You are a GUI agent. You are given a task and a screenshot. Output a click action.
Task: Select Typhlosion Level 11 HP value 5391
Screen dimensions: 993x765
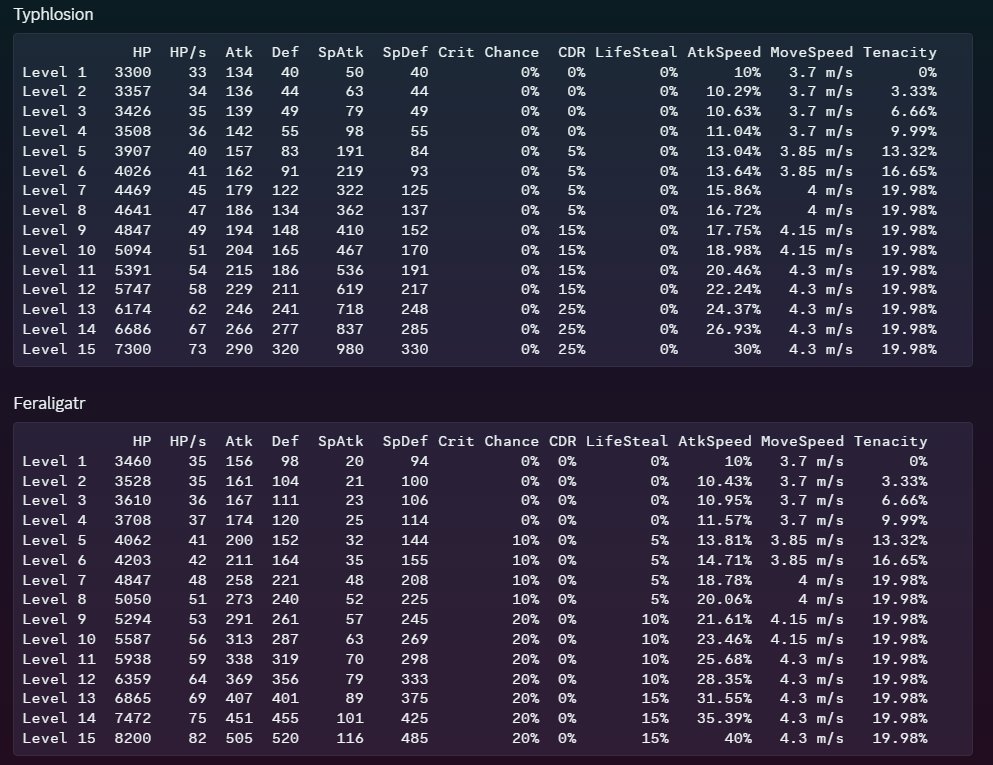[133, 270]
